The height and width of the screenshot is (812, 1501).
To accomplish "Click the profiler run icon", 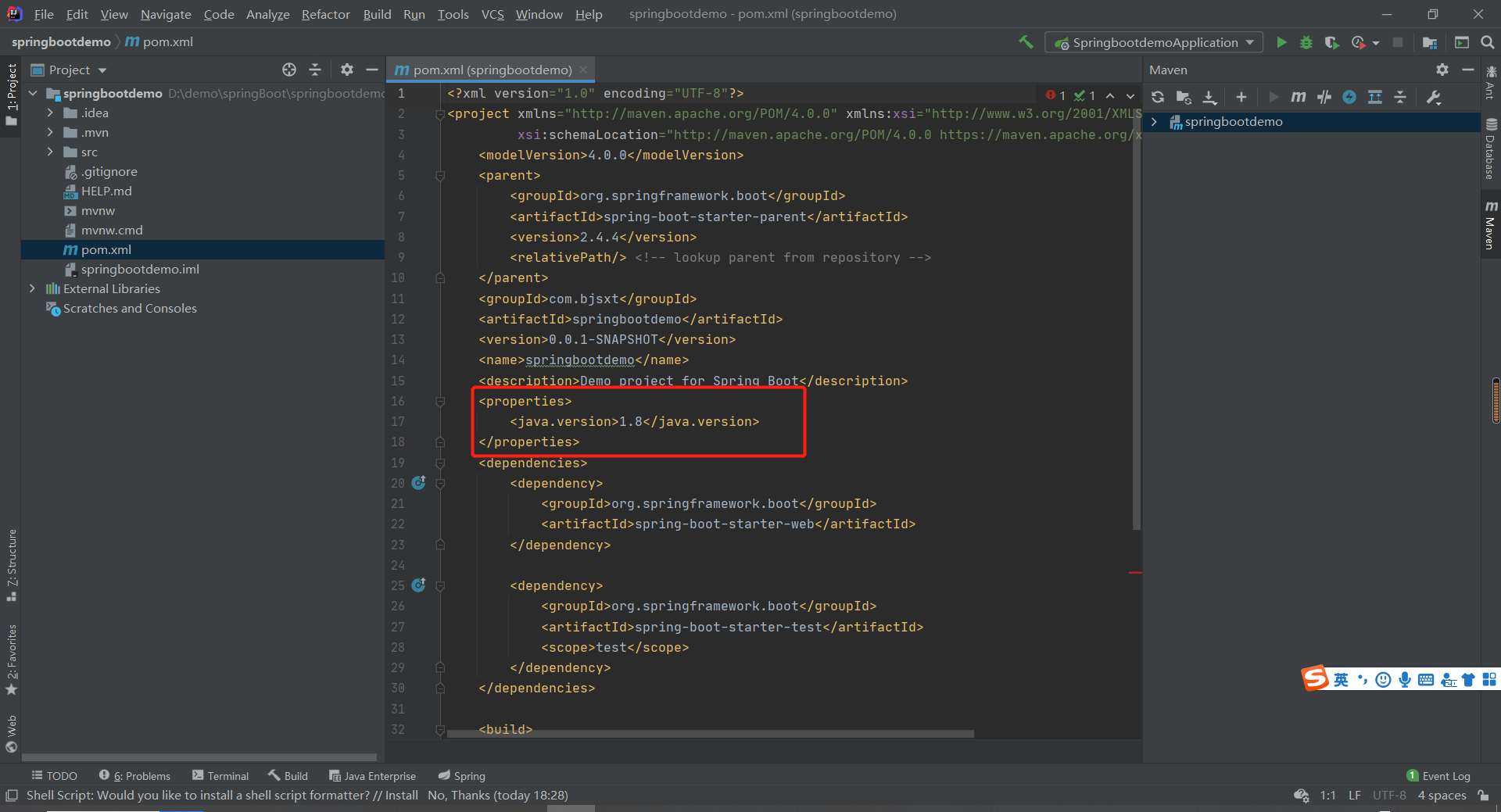I will click(1358, 42).
